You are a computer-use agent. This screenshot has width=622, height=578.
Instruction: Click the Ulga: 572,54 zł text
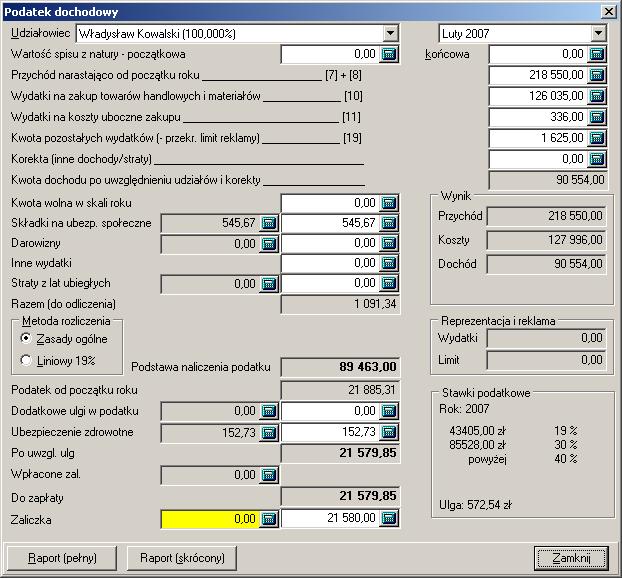pyautogui.click(x=475, y=505)
